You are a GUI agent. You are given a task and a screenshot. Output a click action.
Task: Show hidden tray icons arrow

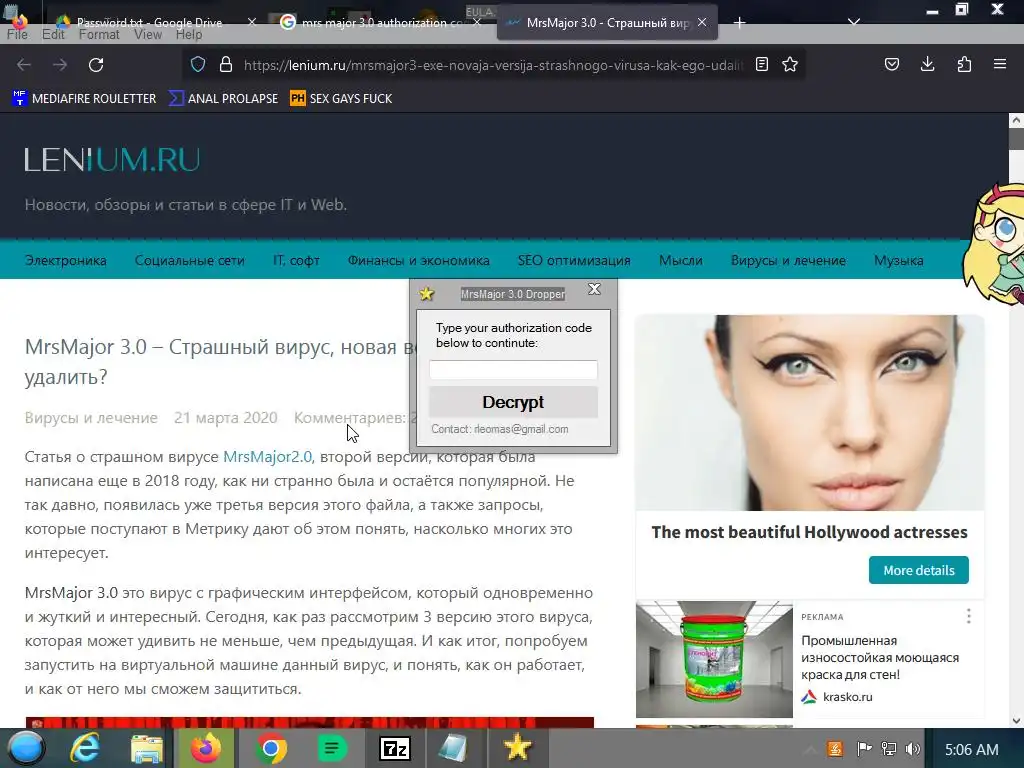809,749
